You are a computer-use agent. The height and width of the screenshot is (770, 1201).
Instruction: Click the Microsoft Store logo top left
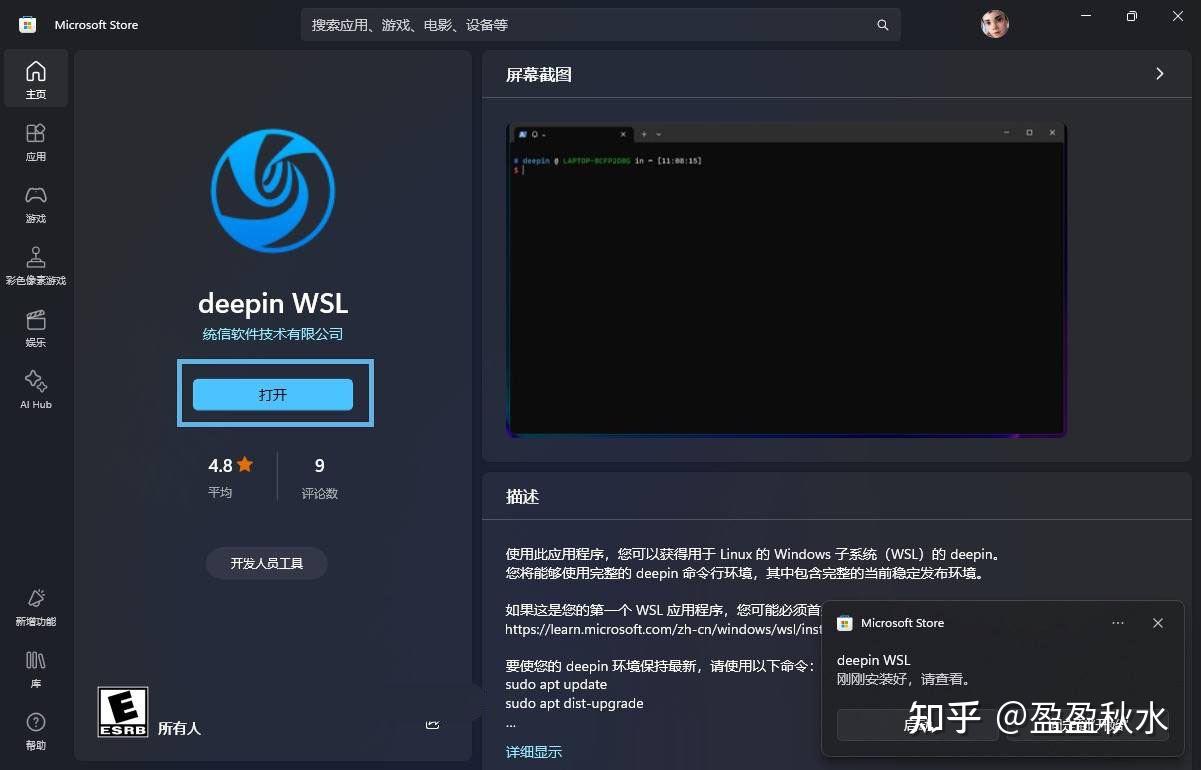tap(25, 24)
